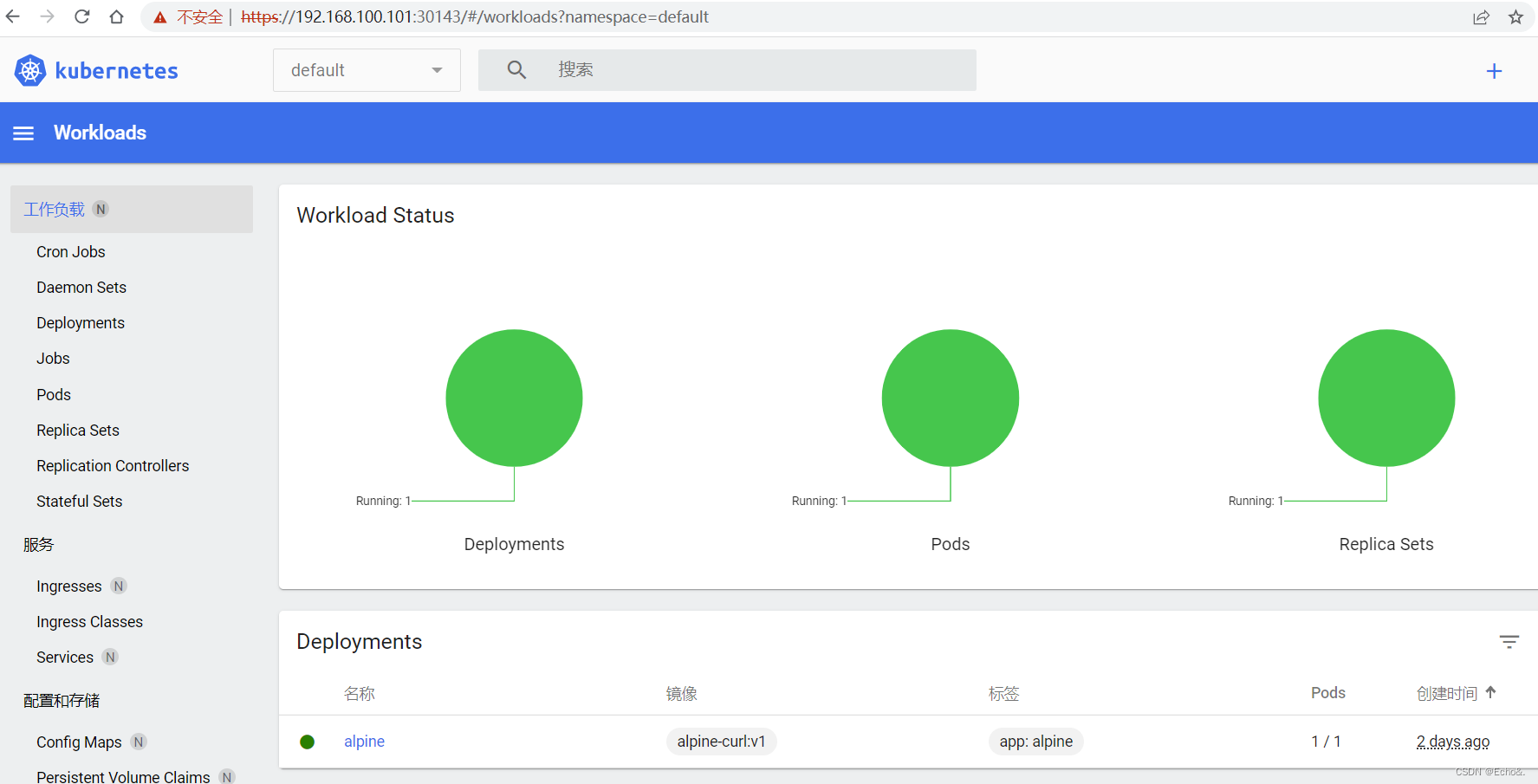Create a new resource with the plus icon
The width and height of the screenshot is (1538, 784).
coord(1494,71)
